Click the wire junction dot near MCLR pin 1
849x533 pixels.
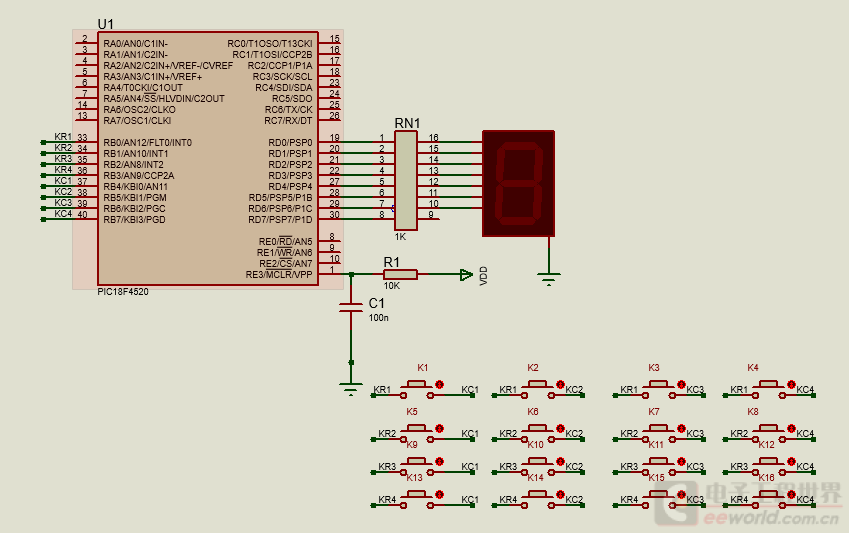point(351,275)
